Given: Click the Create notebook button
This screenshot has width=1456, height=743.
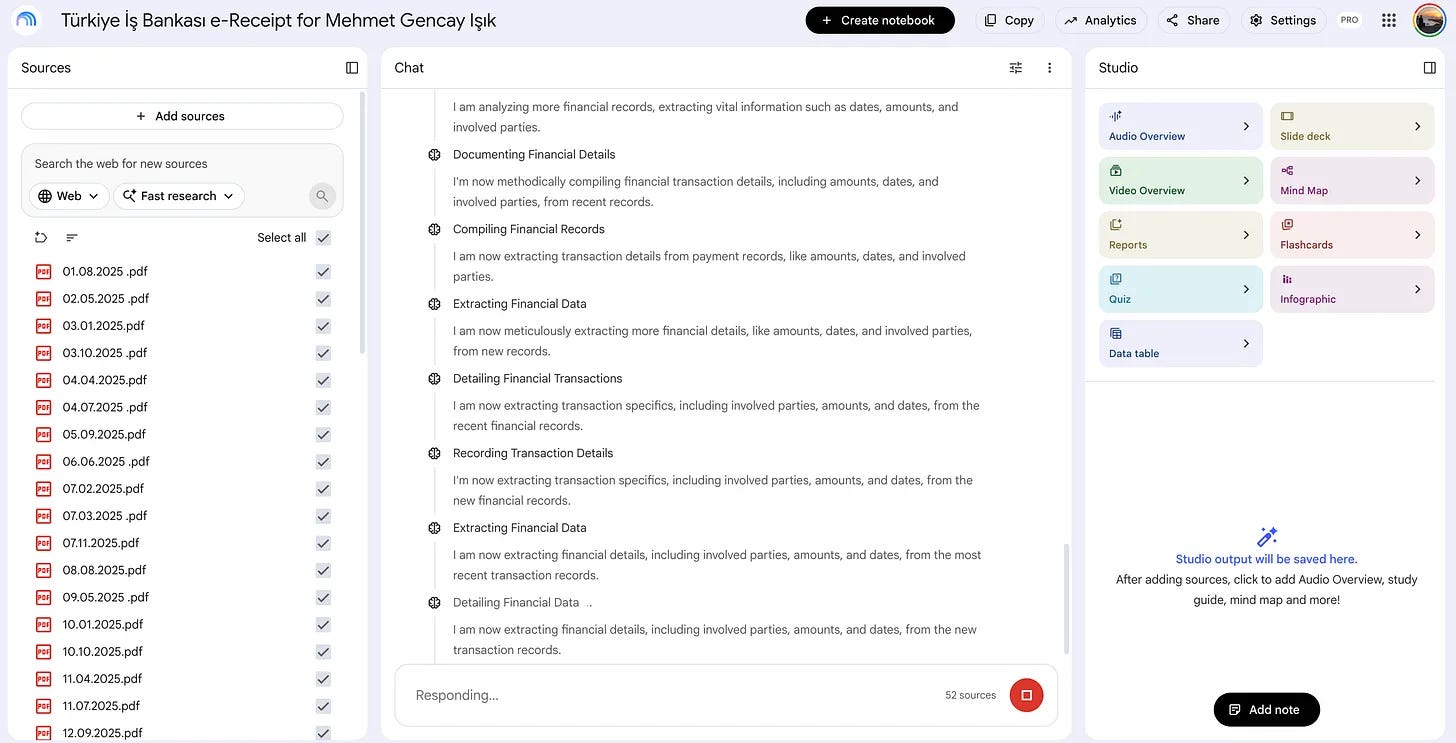Looking at the screenshot, I should tap(880, 20).
